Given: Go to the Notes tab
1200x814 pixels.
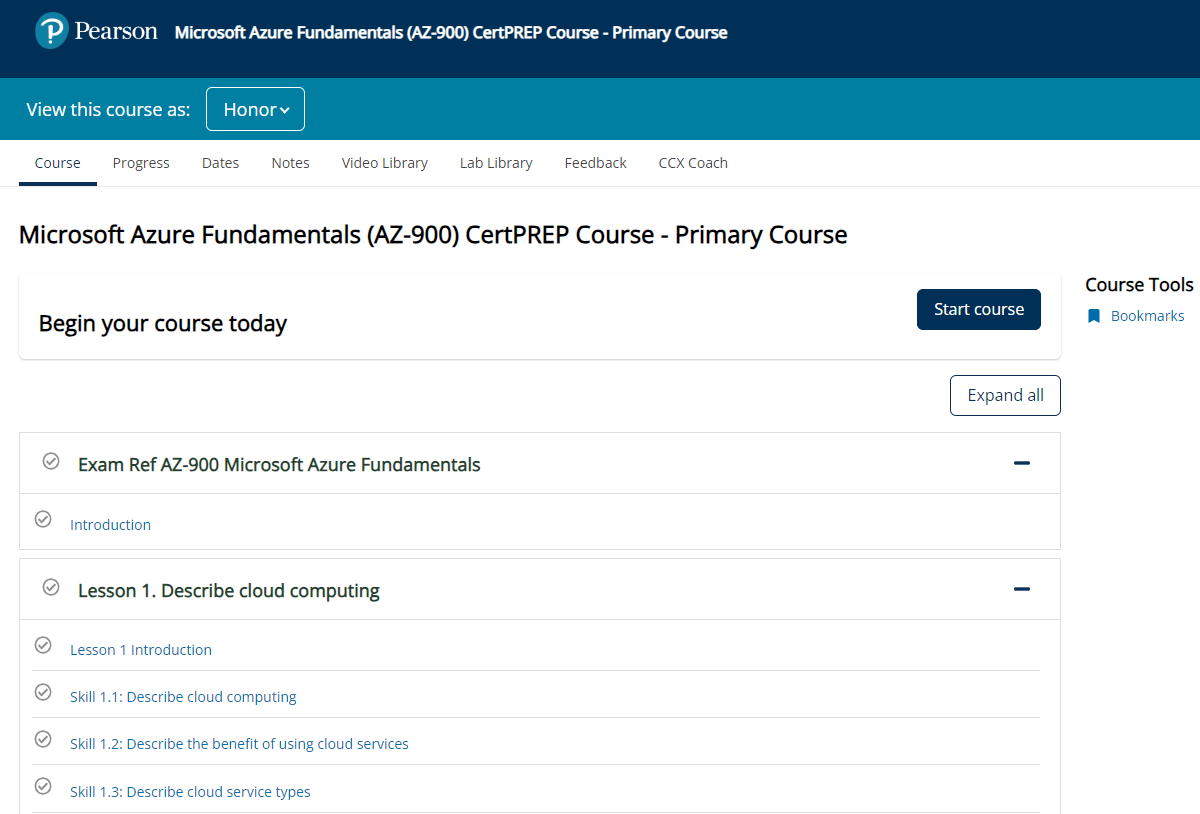Looking at the screenshot, I should coord(291,163).
